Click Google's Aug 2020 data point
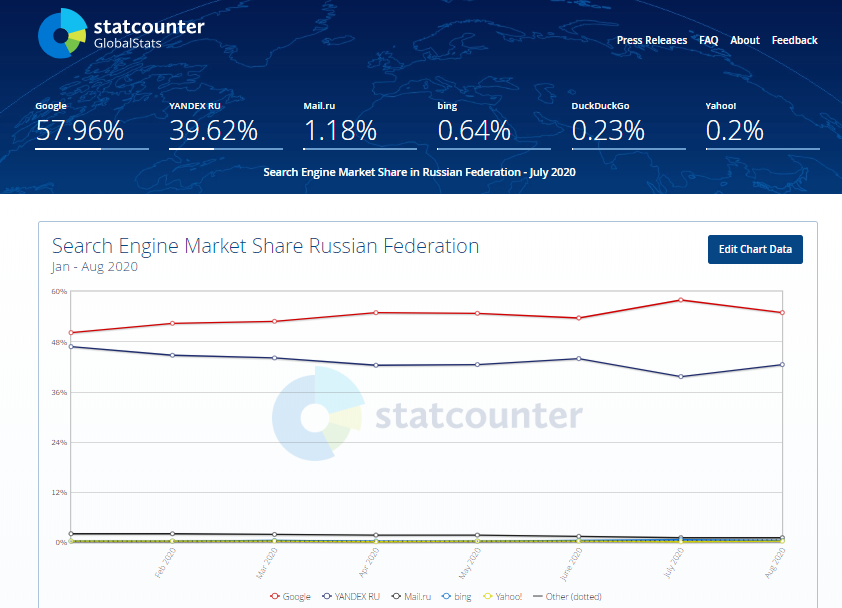Screen dimensions: 842x608 tap(782, 312)
